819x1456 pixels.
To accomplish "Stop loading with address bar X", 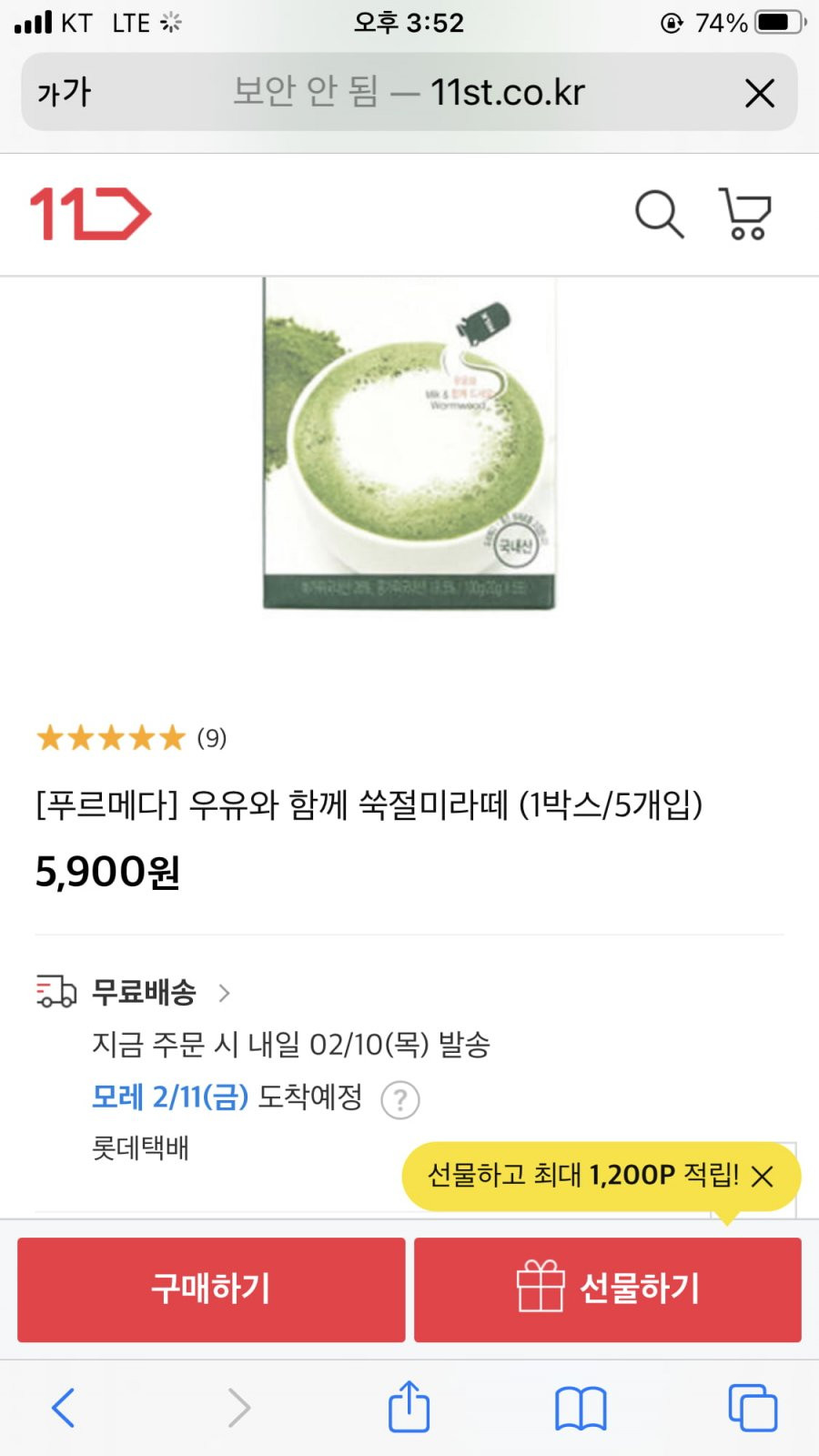I will click(760, 93).
